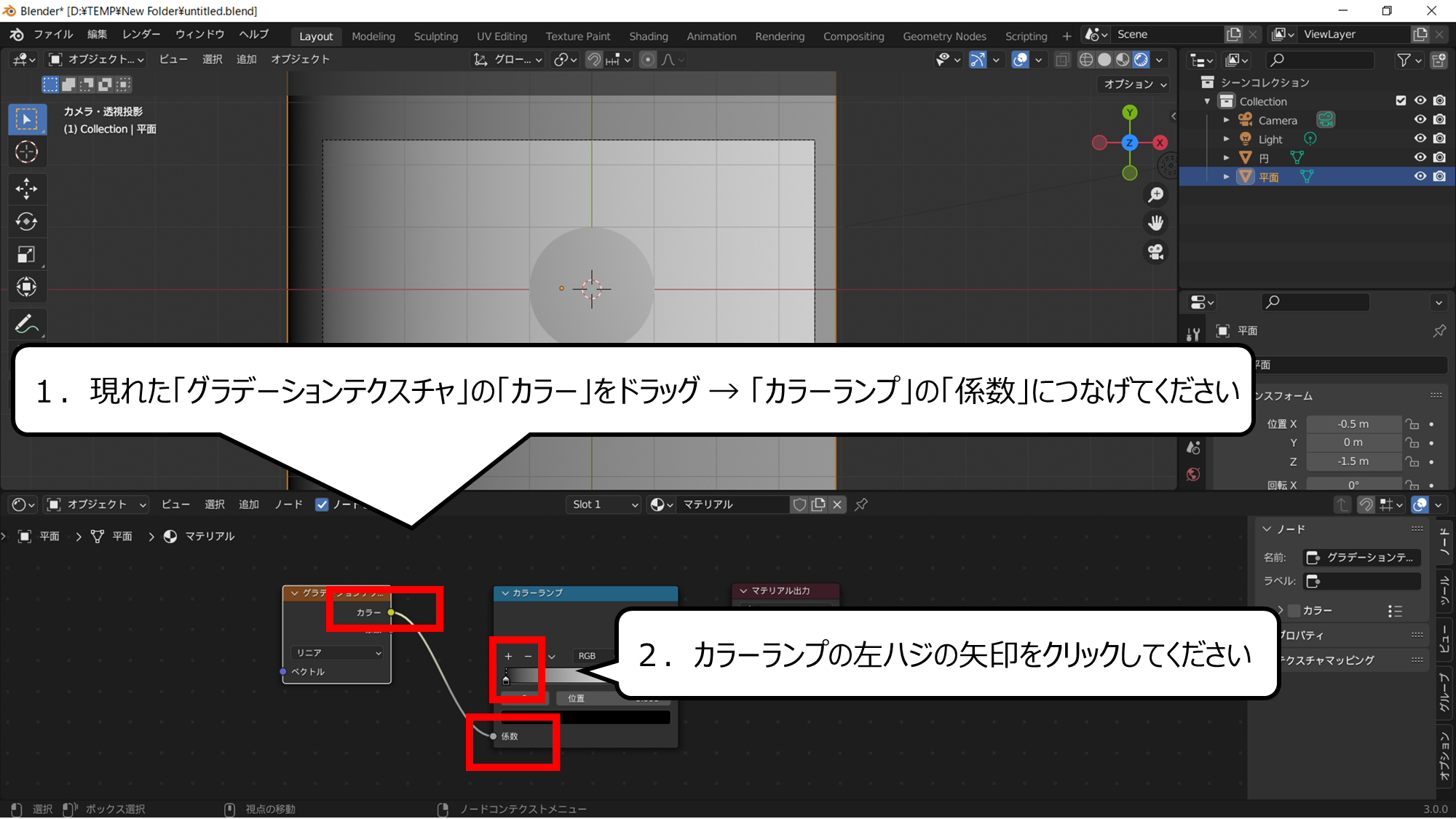The image size is (1456, 819).
Task: Switch to wireframe viewport shading
Action: pos(1086,60)
